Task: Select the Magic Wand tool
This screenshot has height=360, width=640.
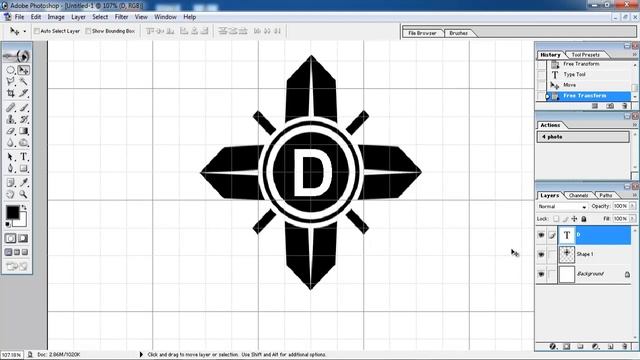Action: click(x=24, y=82)
